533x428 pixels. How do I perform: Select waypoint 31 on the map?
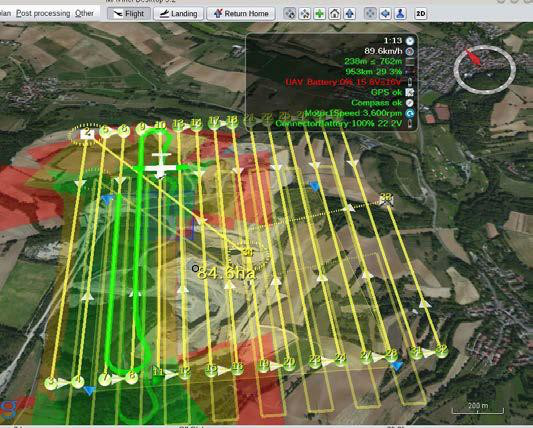pyautogui.click(x=416, y=352)
